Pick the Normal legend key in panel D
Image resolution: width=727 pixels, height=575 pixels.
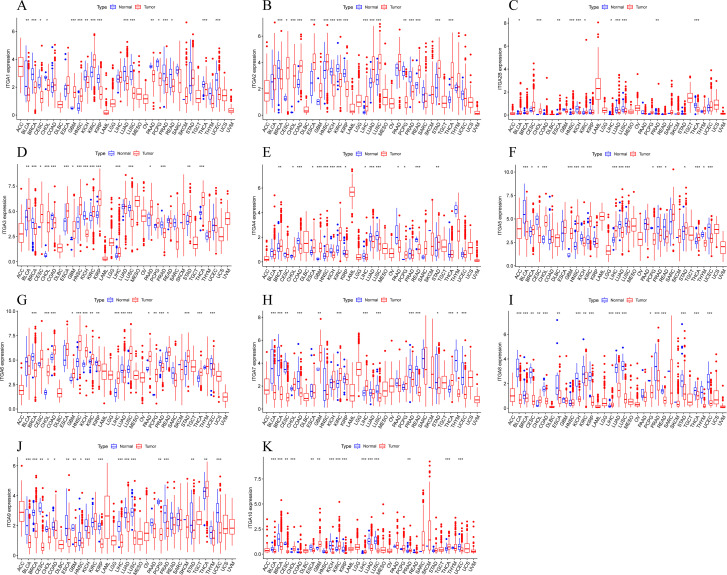point(111,153)
